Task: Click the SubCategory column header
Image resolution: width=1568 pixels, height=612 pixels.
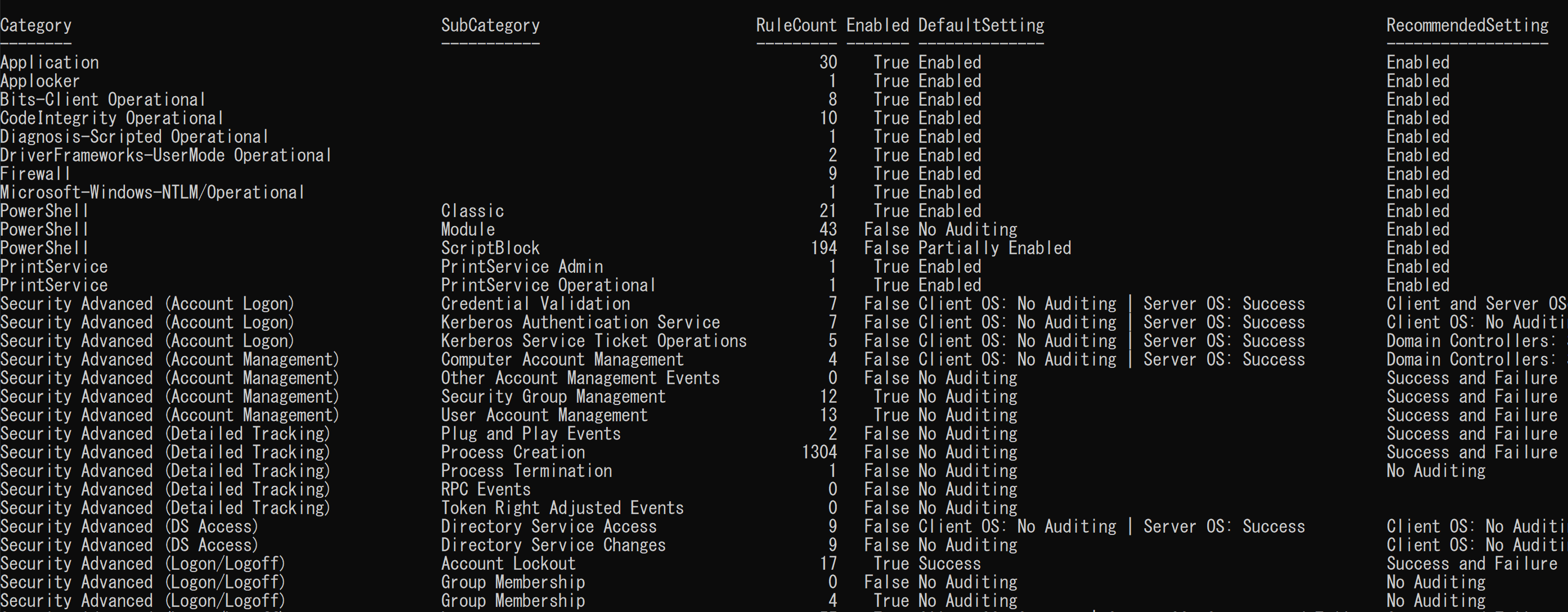Action: click(x=490, y=25)
